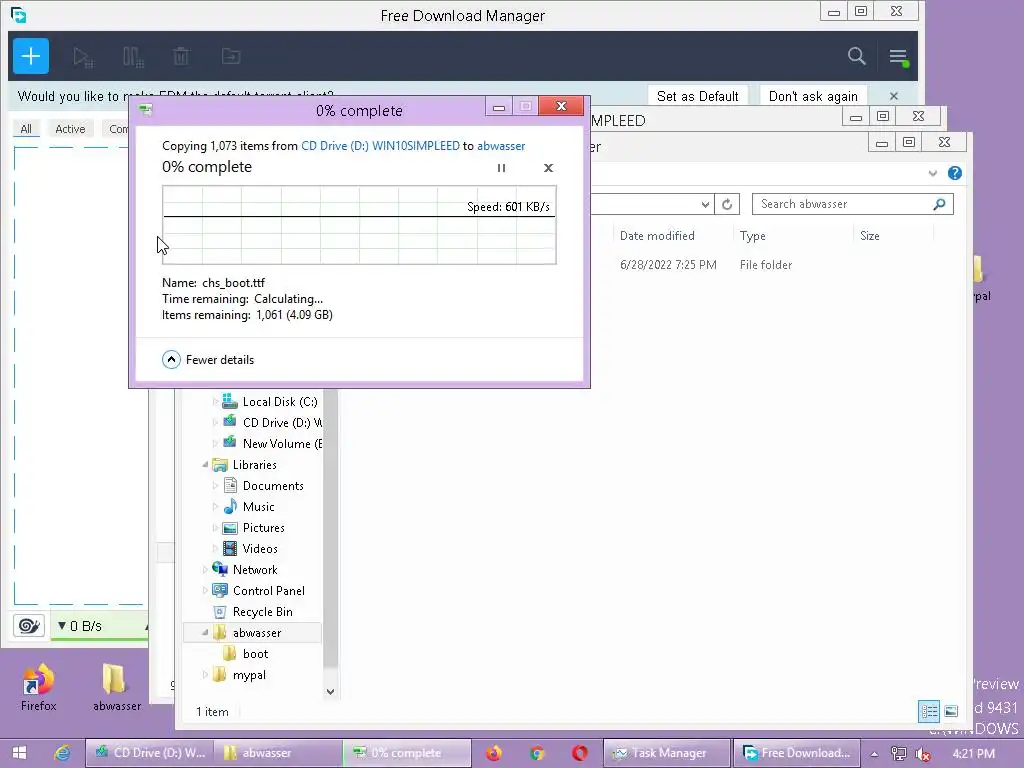Screen dimensions: 1024x768
Task: Open Chrome from taskbar
Action: pos(537,753)
